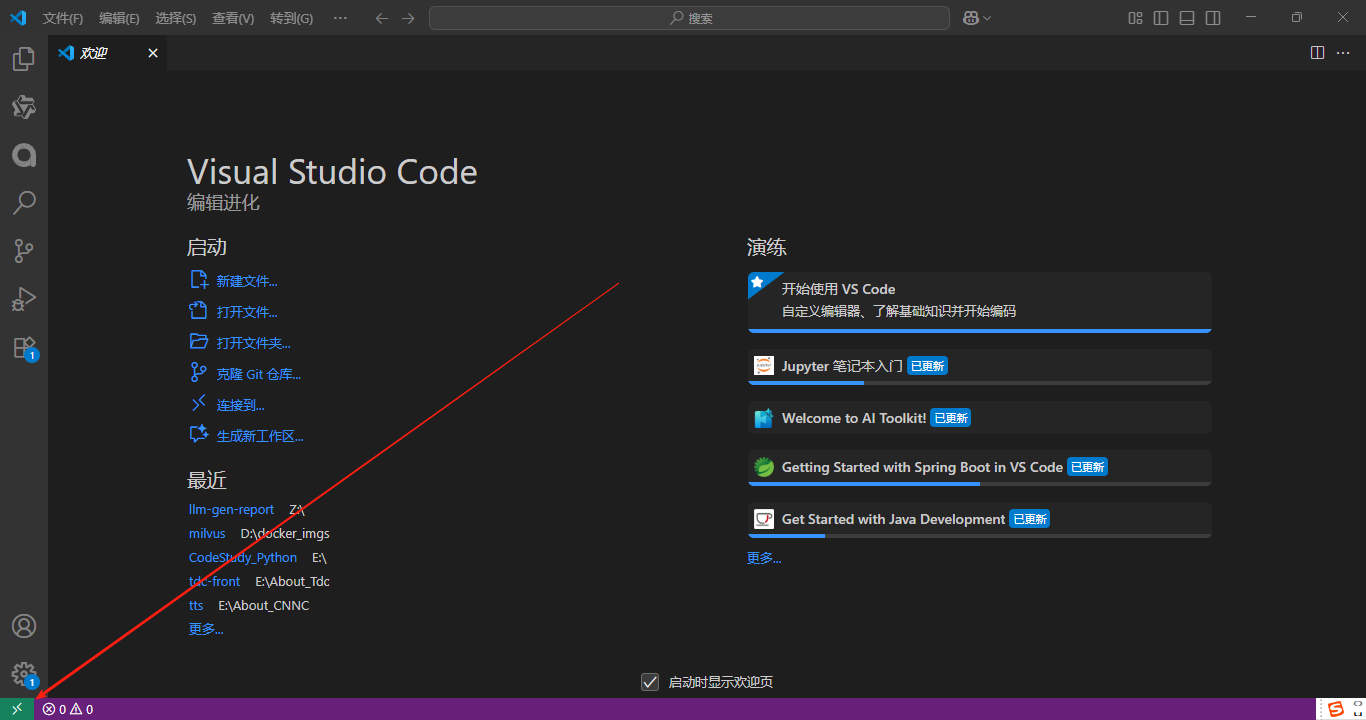Open recent folder llm-gen-report
The height and width of the screenshot is (720, 1366).
[x=231, y=510]
